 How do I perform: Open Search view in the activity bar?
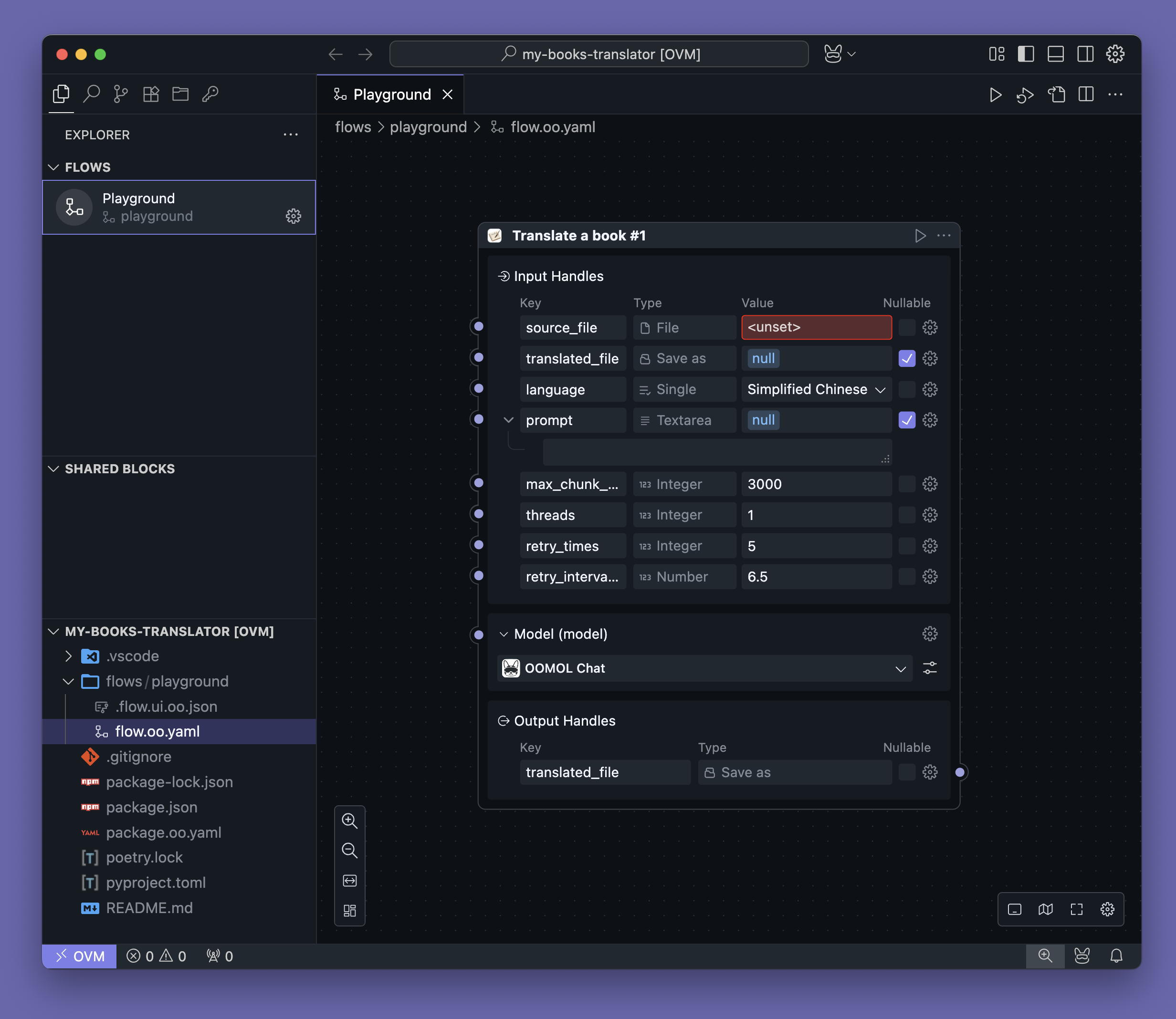coord(91,94)
